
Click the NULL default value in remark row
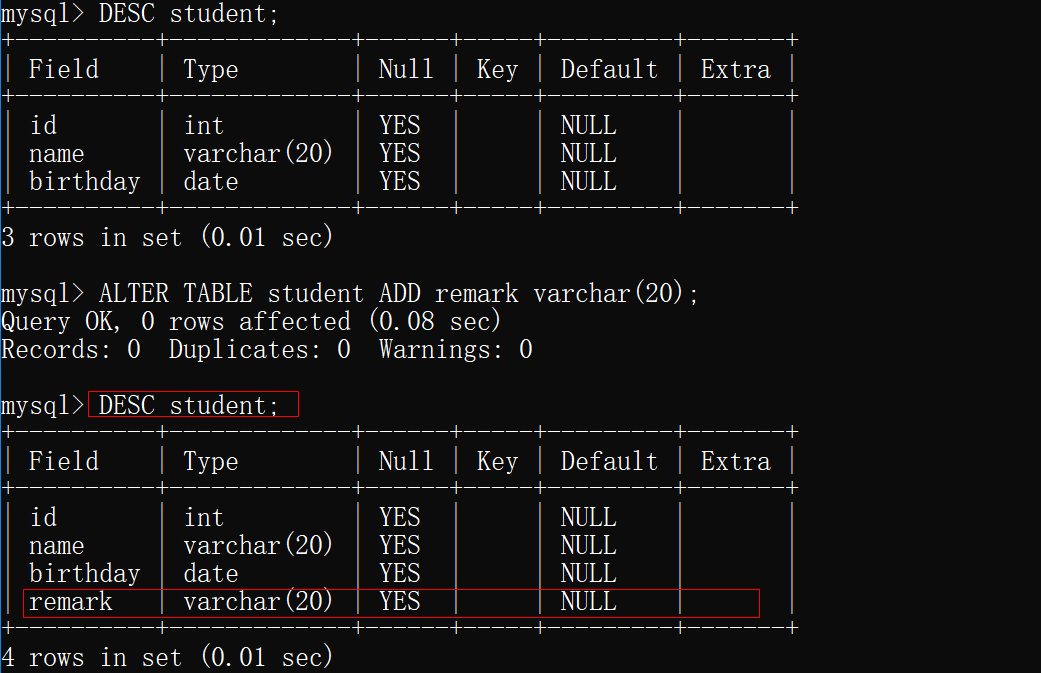(588, 602)
